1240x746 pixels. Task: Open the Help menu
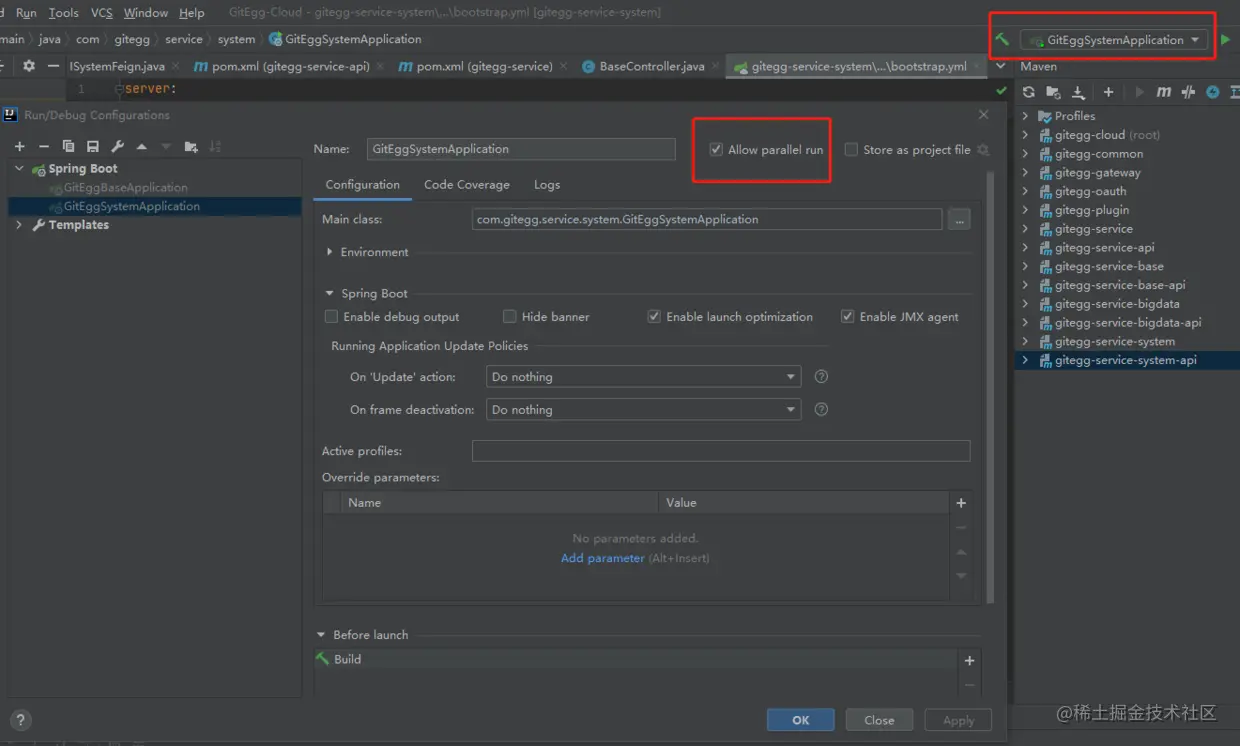click(x=191, y=13)
